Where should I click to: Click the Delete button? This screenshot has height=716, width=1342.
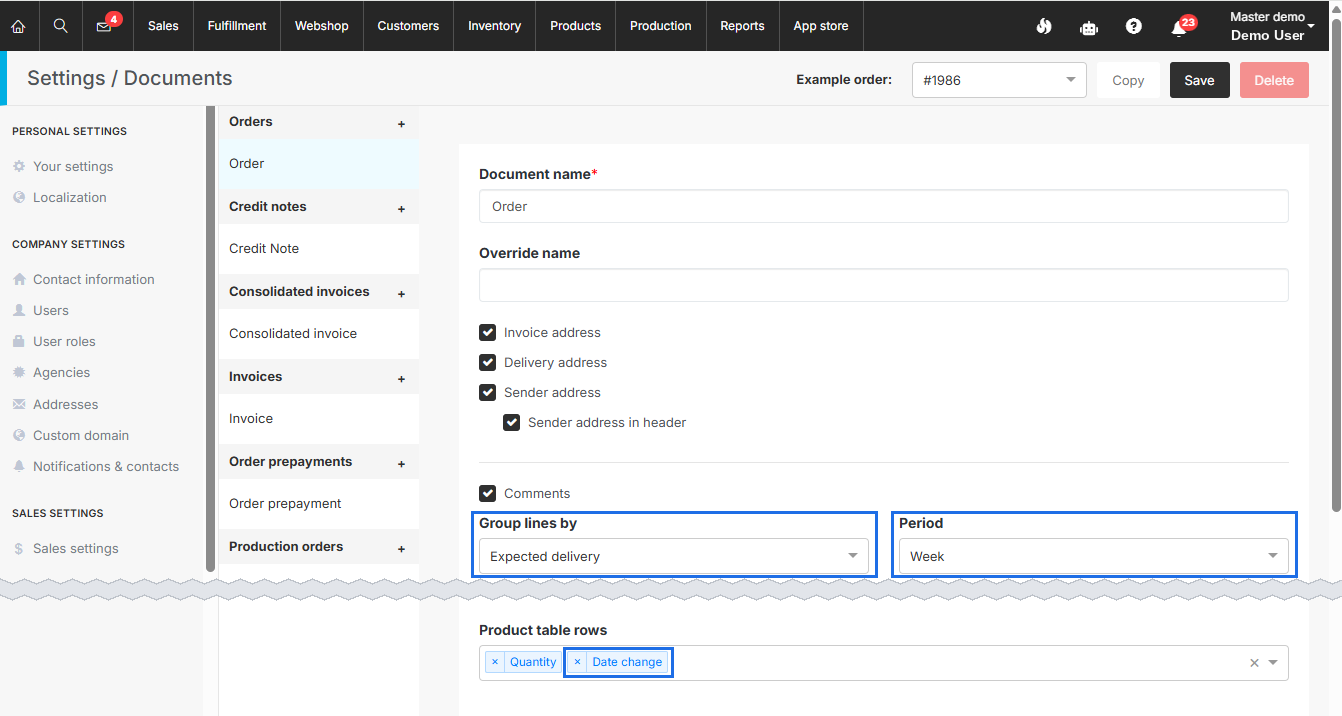click(1274, 80)
